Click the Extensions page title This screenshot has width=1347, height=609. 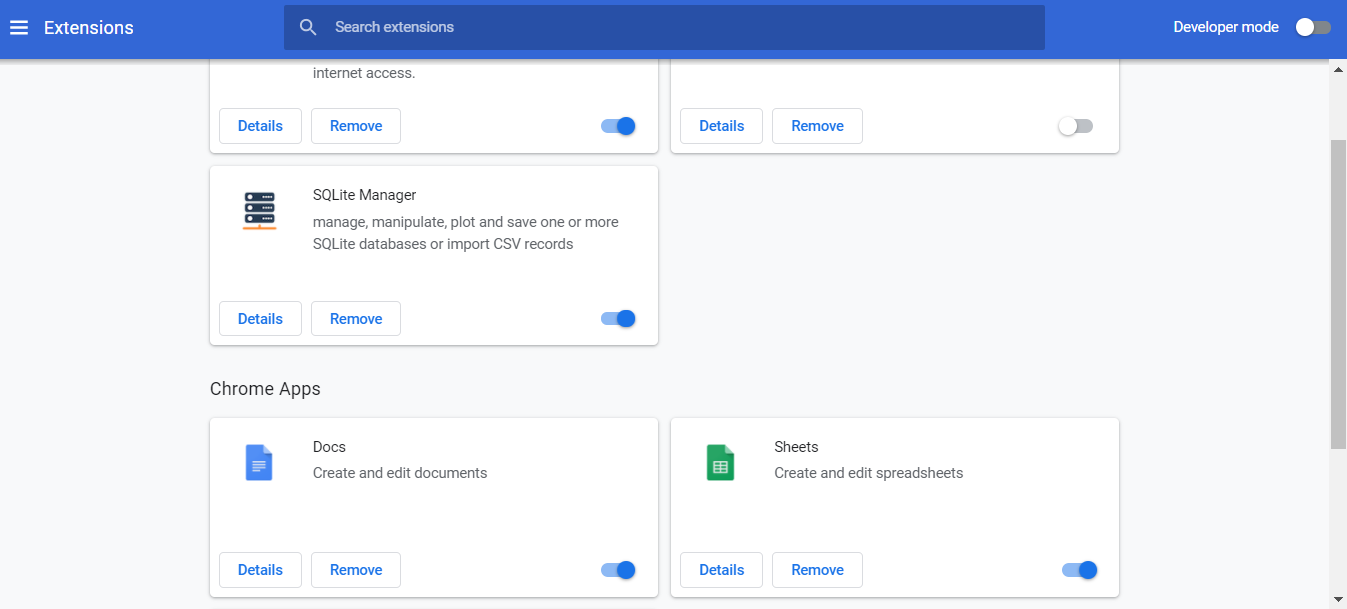pos(89,28)
